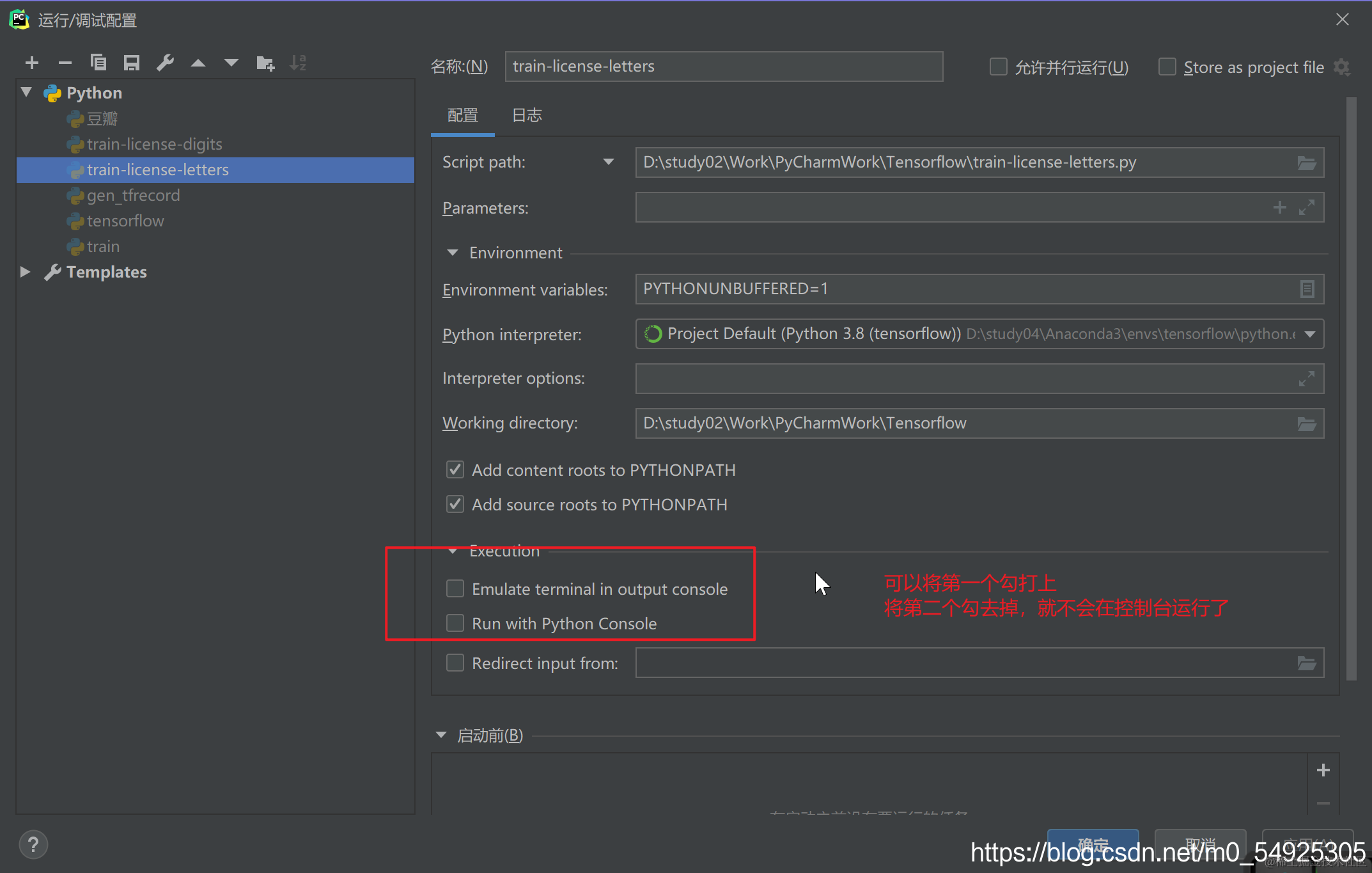This screenshot has width=1372, height=873.
Task: Click the edit templates wrench icon
Action: coord(165,63)
